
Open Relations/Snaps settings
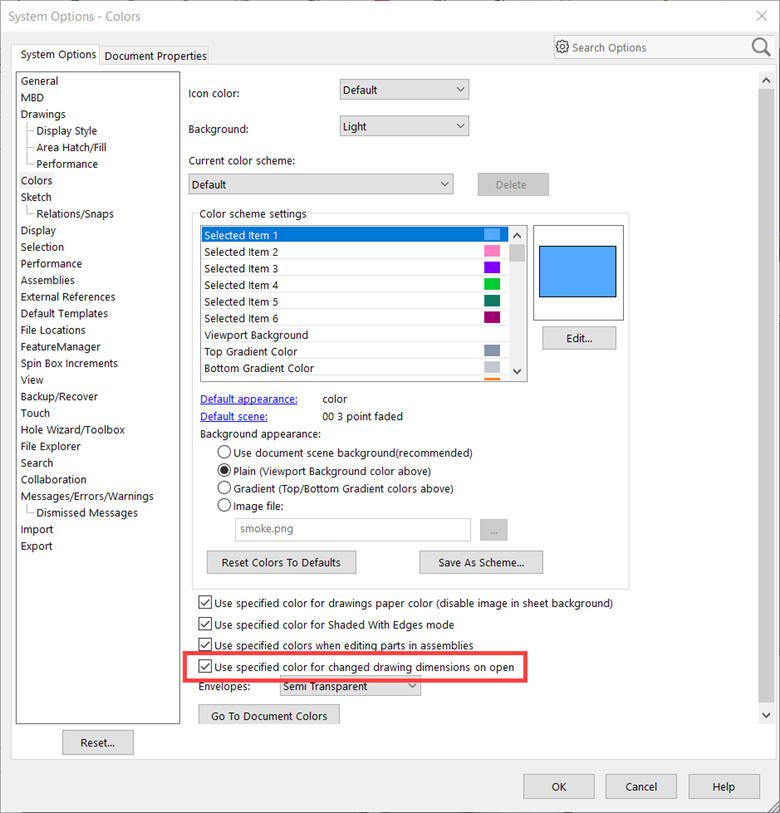tap(75, 214)
